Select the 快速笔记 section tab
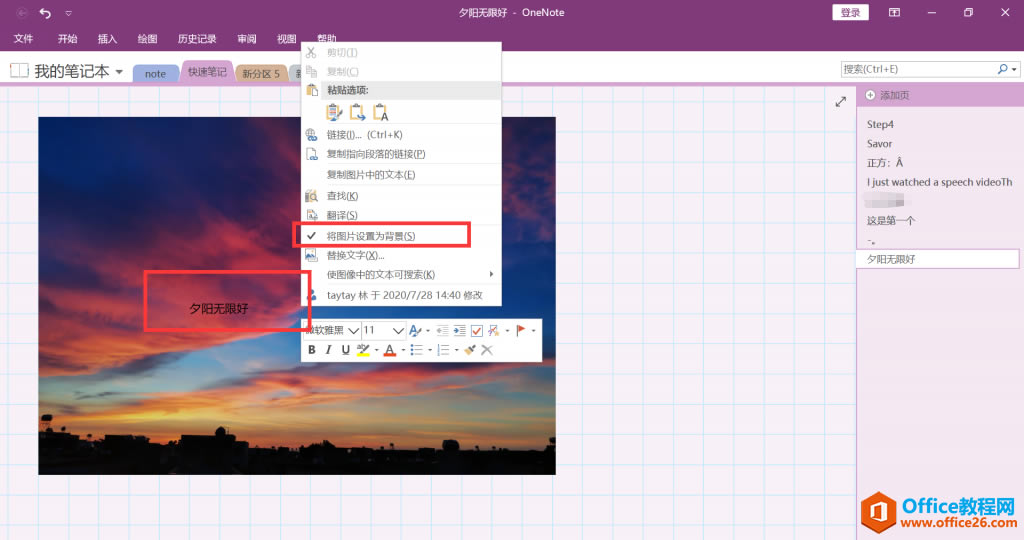 206,72
